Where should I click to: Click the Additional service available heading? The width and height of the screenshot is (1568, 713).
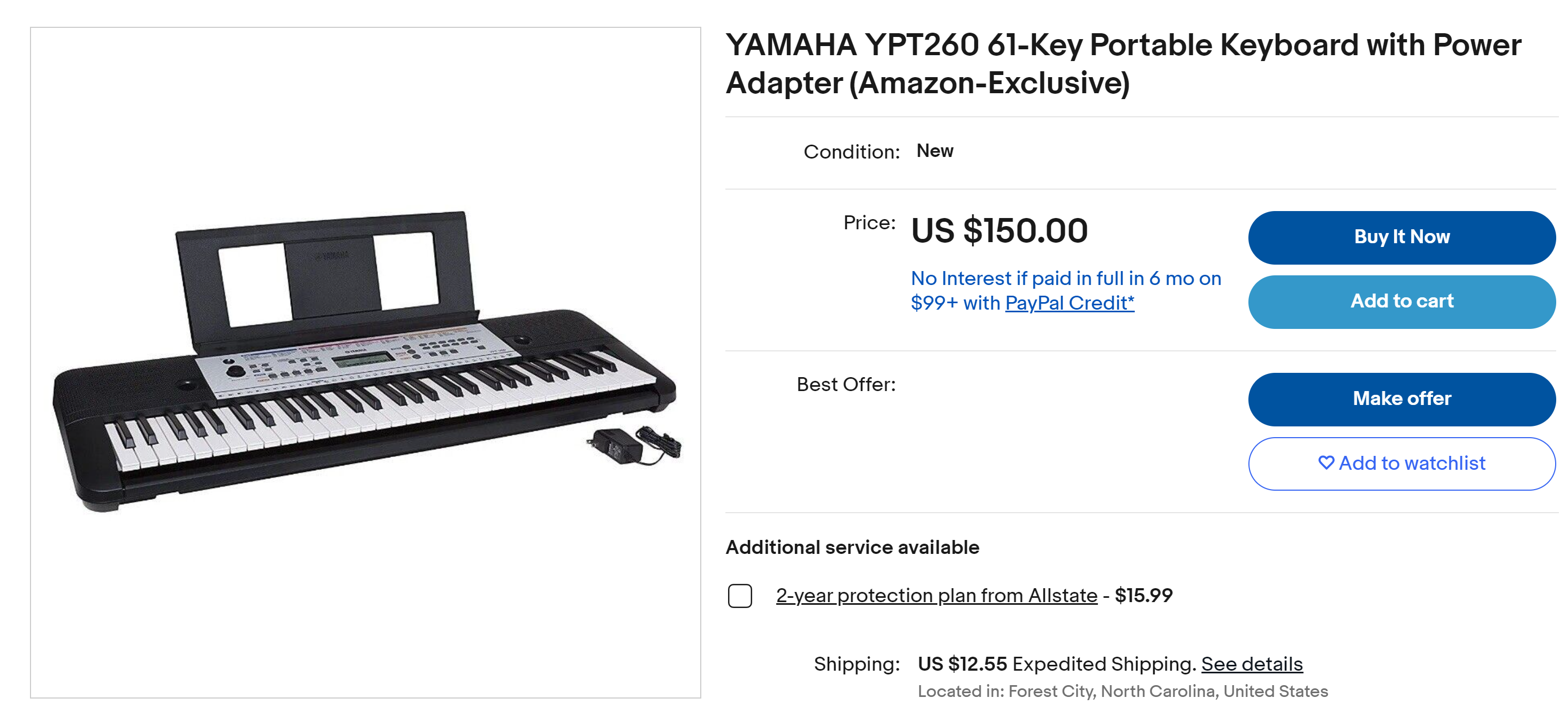click(852, 547)
